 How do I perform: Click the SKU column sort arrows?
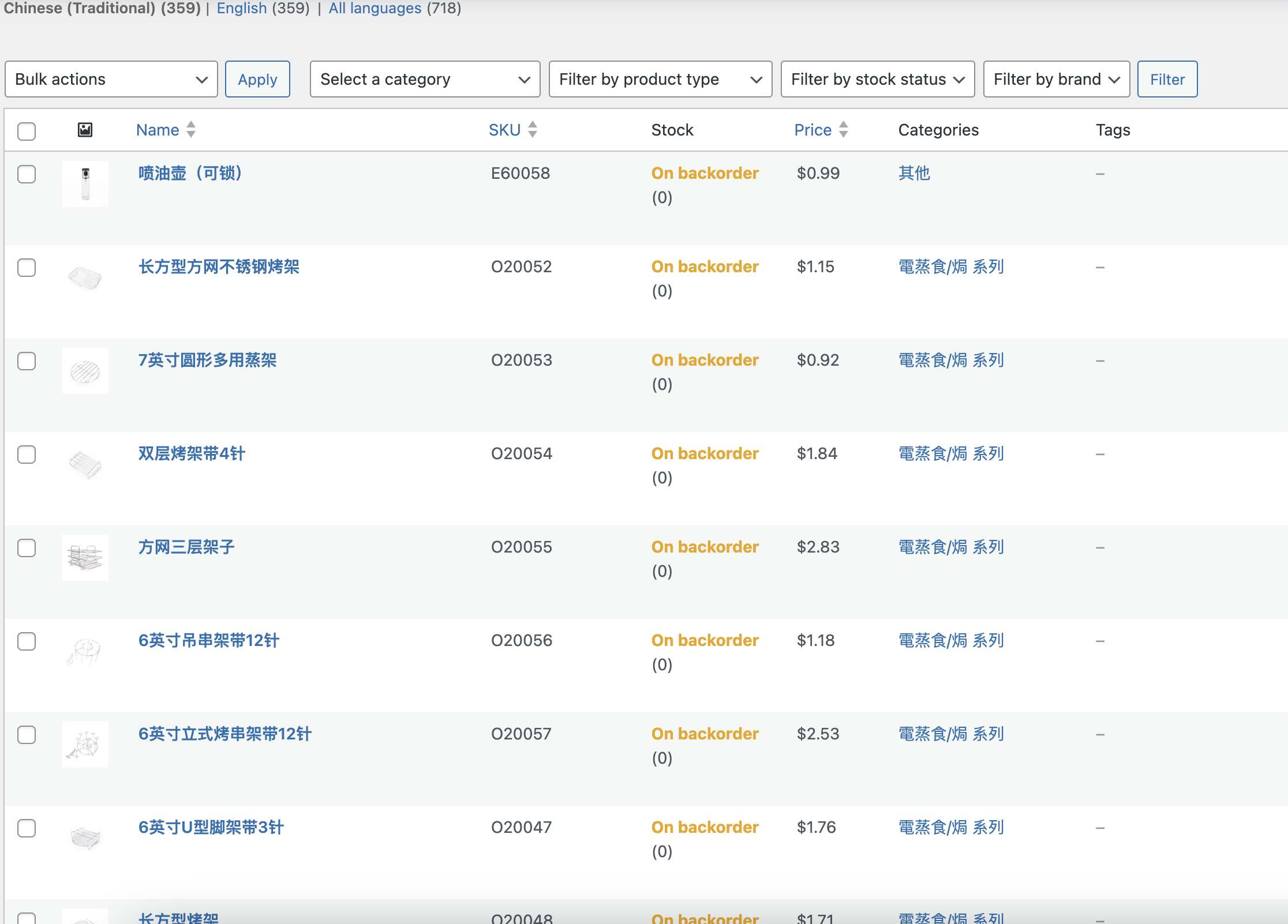(x=533, y=130)
